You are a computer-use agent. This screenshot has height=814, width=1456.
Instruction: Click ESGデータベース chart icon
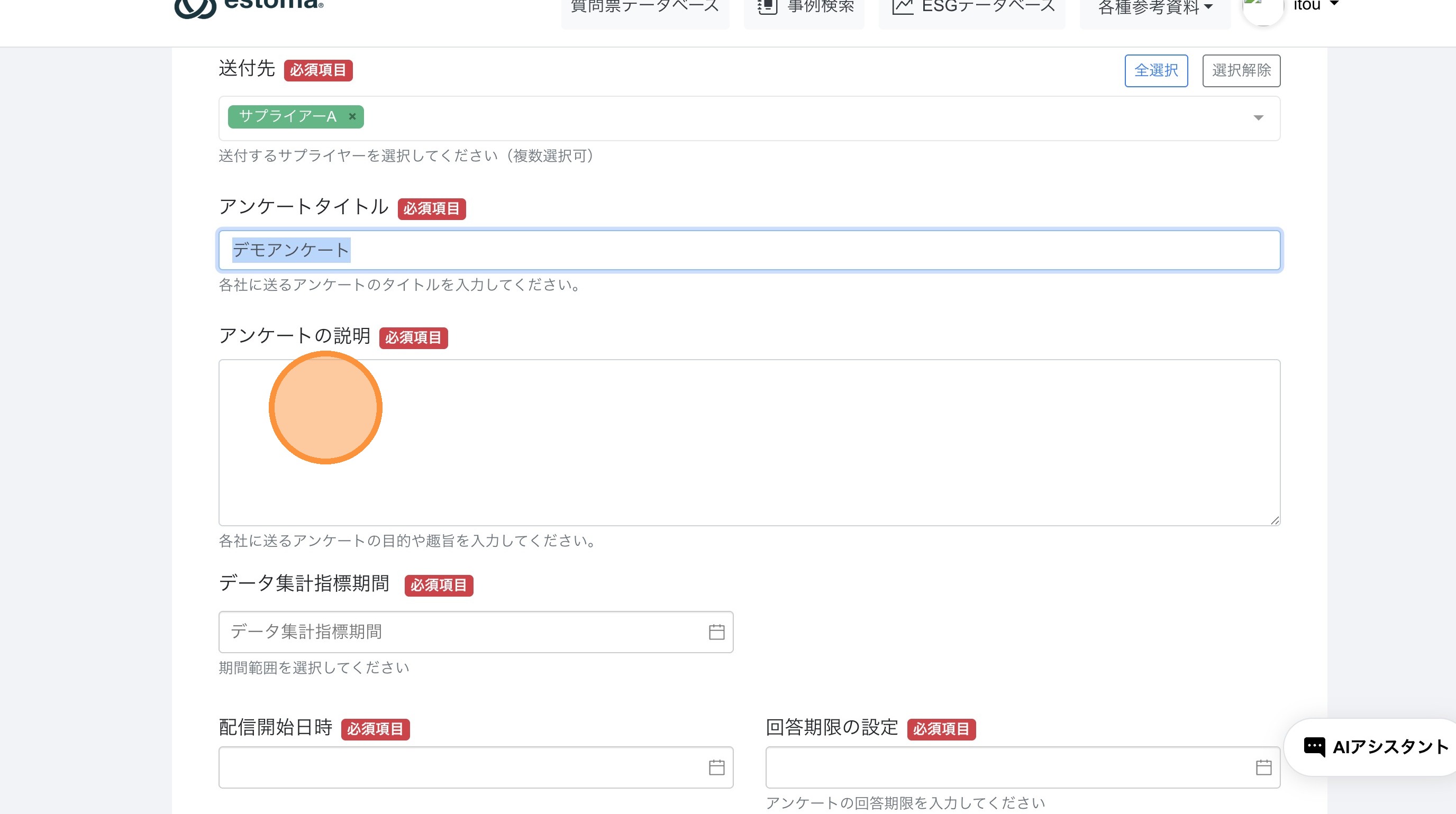902,7
